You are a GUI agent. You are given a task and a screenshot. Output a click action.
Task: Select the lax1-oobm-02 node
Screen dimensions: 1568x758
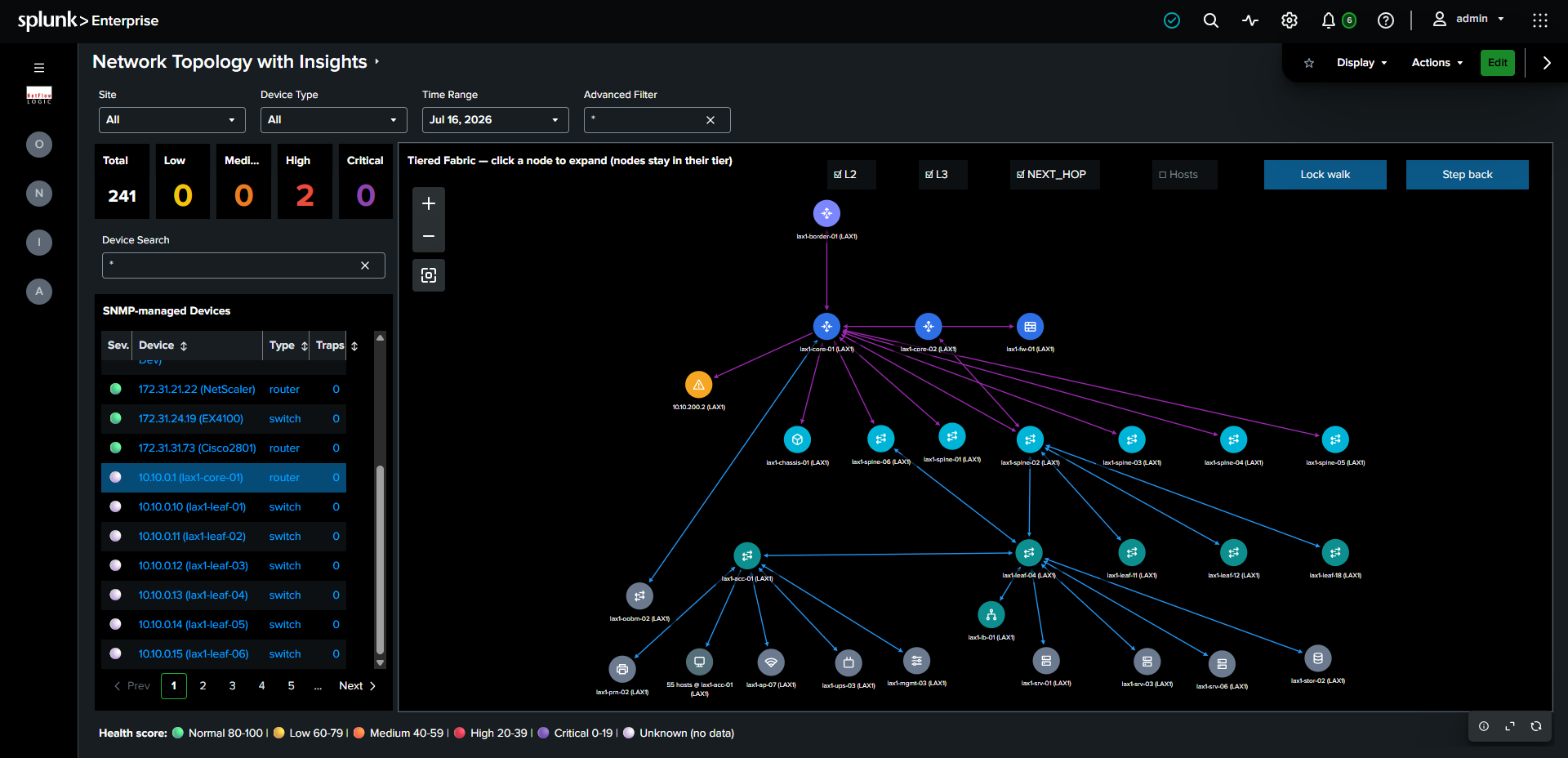point(639,595)
